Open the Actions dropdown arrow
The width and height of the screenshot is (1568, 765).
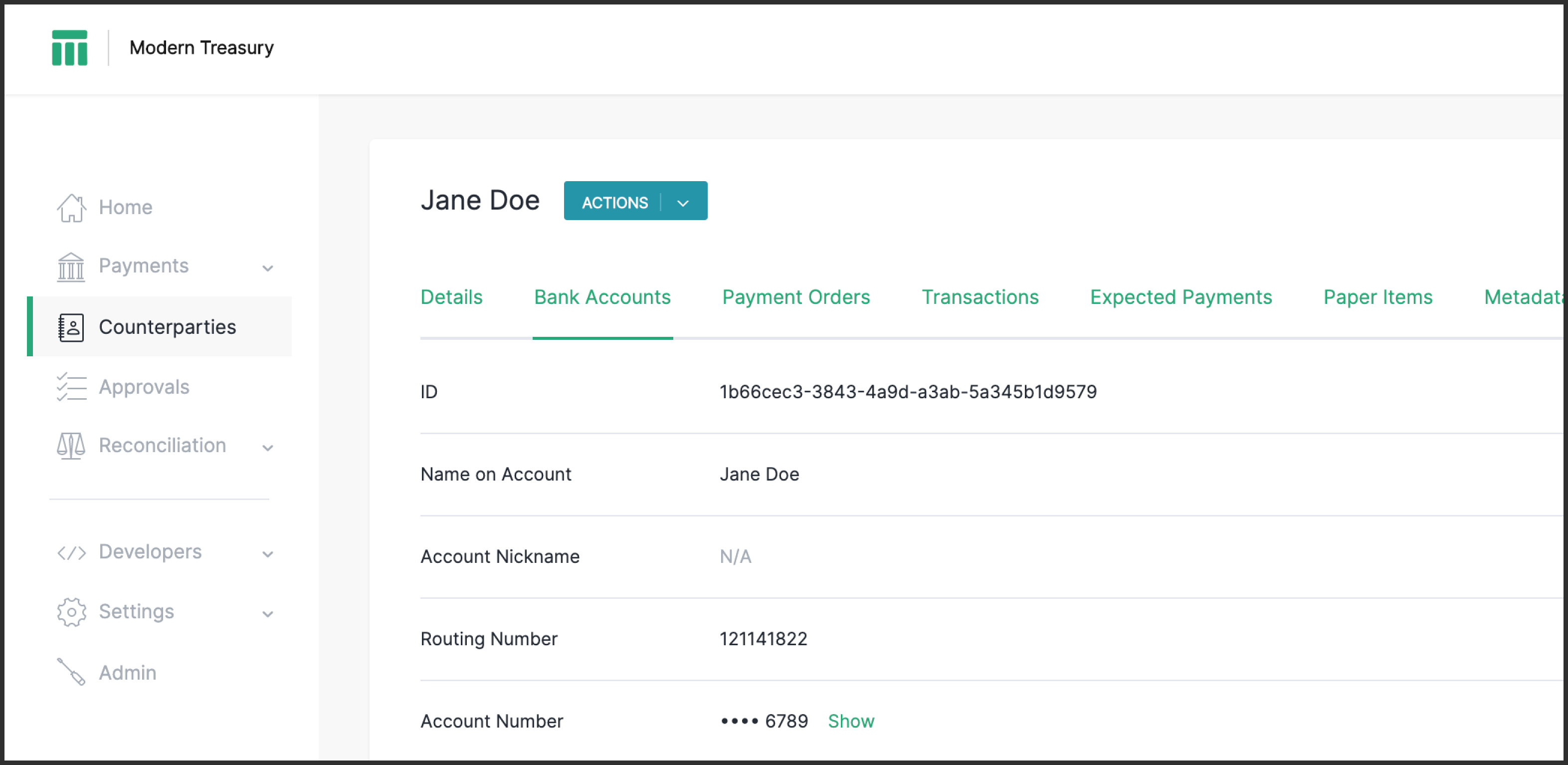[683, 203]
